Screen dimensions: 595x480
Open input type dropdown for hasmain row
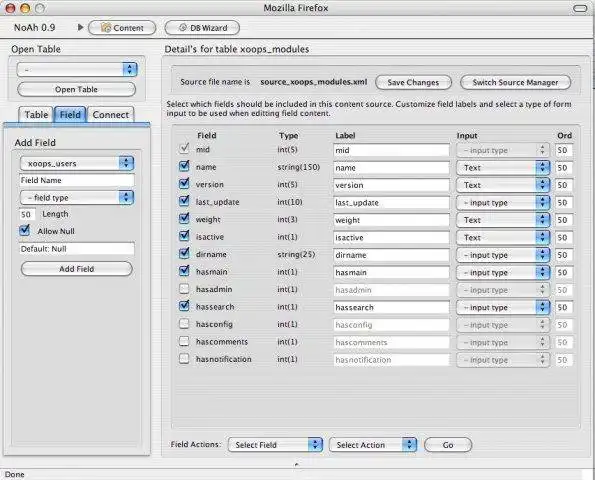[502, 272]
